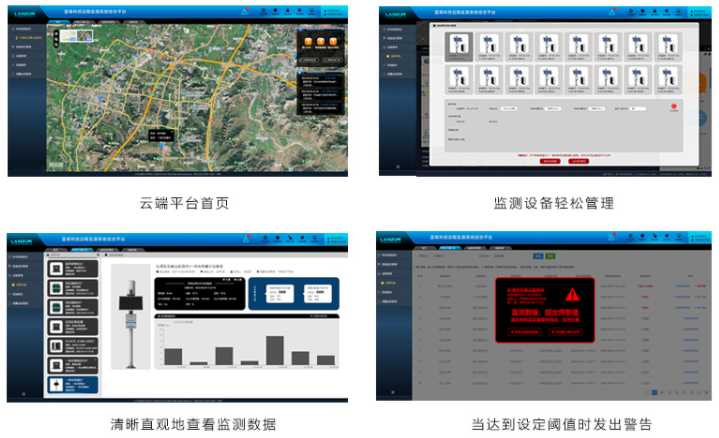
Task: Click the monitor icon in the 监测数据 header
Action: click(315, 238)
